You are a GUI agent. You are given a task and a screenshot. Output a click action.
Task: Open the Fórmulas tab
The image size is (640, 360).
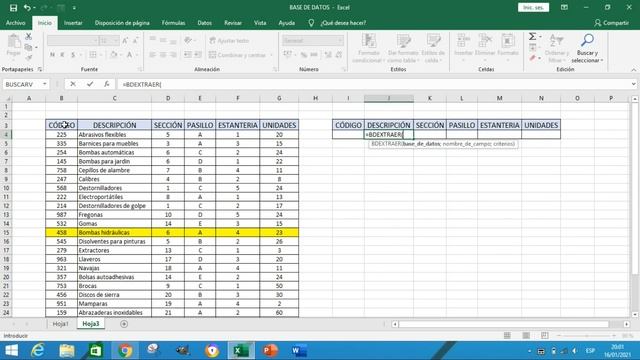click(x=173, y=23)
